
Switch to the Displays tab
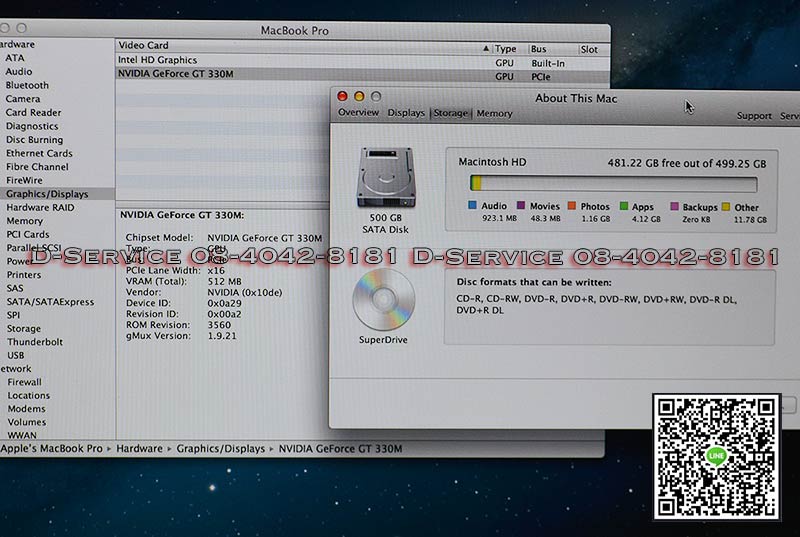coord(406,113)
